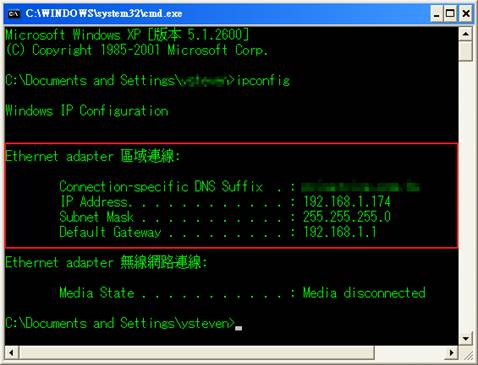Open the cmd.exe system menu icon
This screenshot has width=478, height=365.
coord(14,14)
